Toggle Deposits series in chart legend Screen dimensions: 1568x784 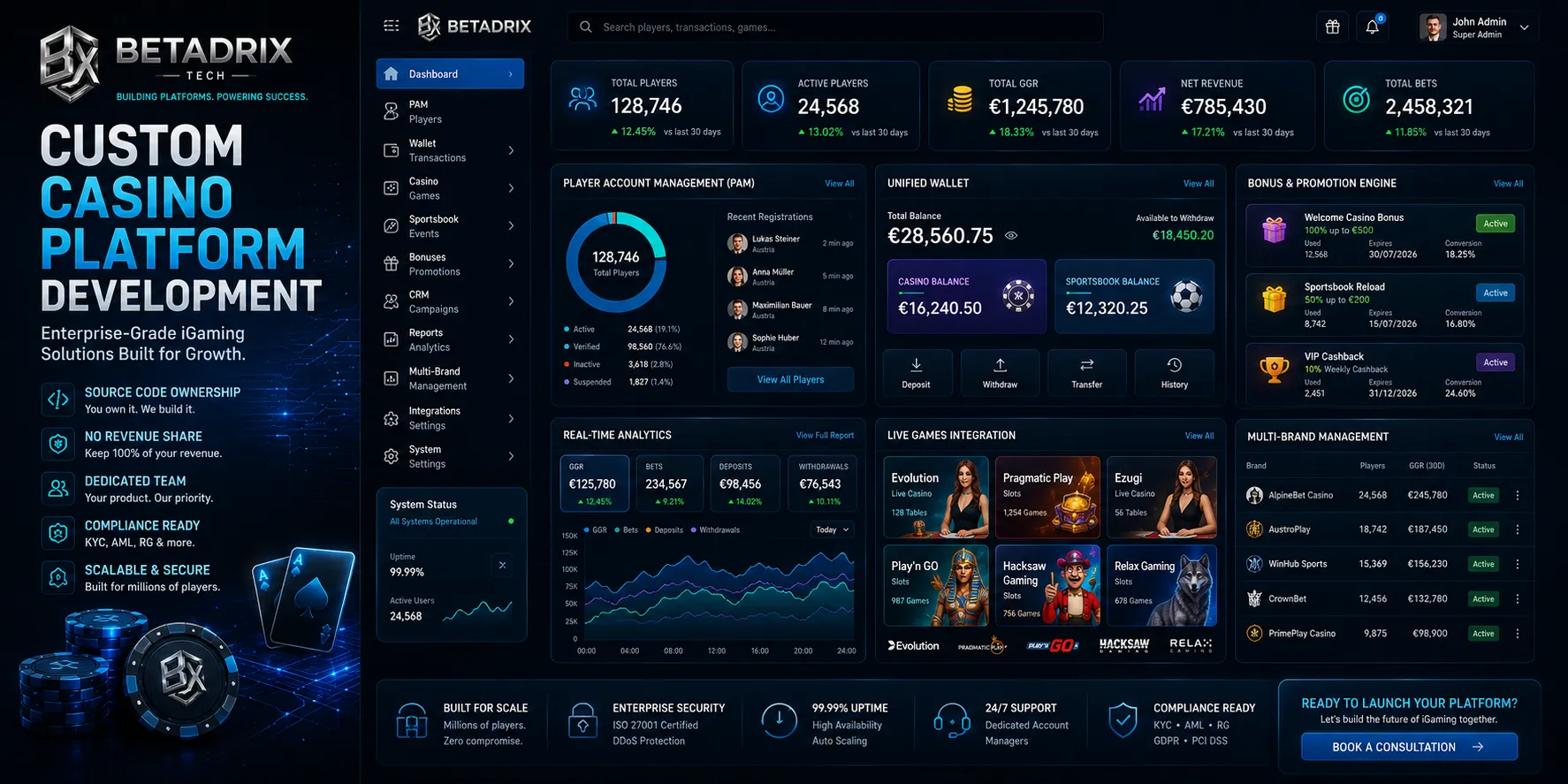click(665, 530)
